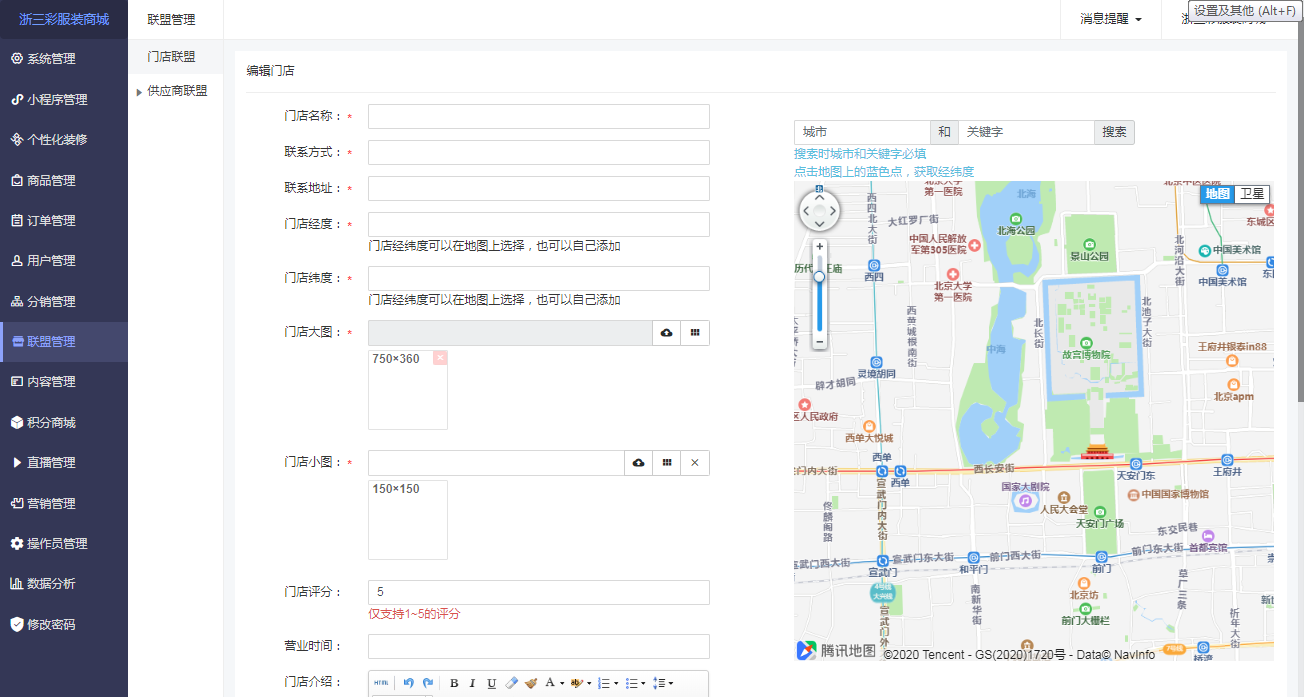Viewport: 1304px width, 697px height.
Task: Toggle bold formatting in editor
Action: pyautogui.click(x=454, y=683)
